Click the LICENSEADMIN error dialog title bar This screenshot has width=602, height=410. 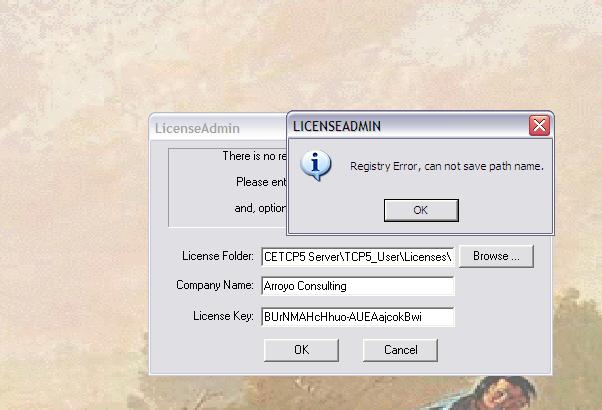click(x=409, y=126)
